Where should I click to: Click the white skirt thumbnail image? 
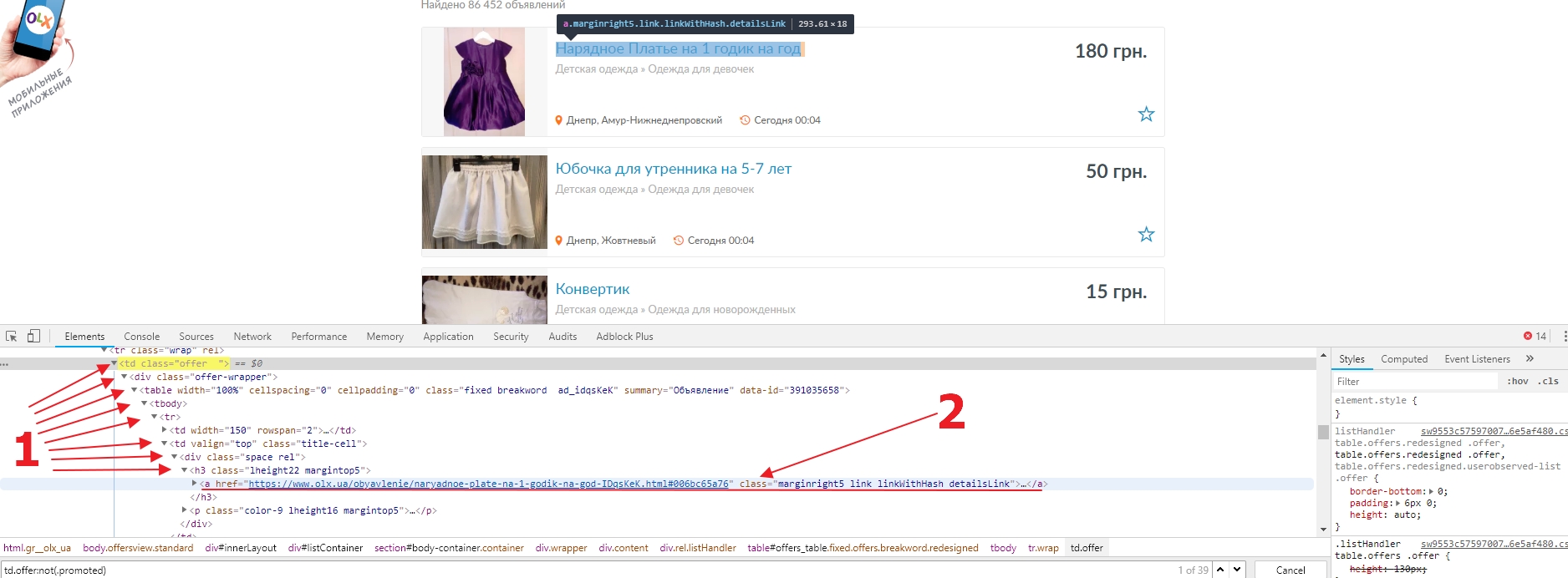pyautogui.click(x=485, y=201)
